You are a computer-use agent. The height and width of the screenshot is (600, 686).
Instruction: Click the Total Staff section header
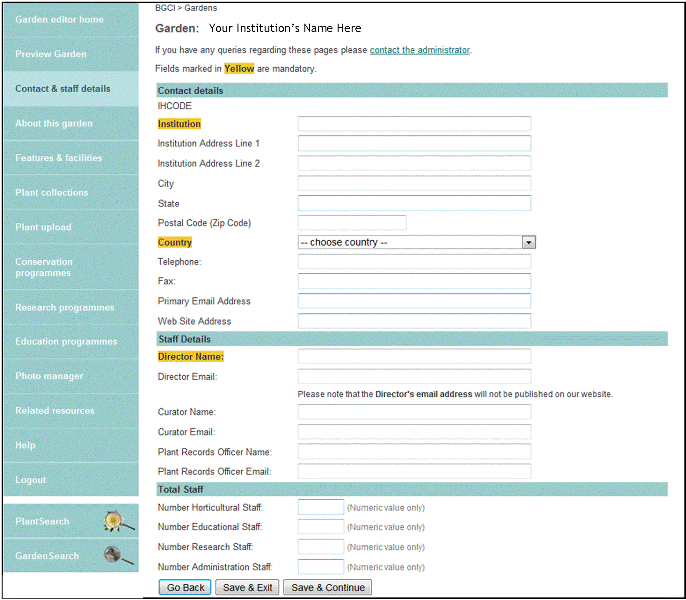coord(412,489)
